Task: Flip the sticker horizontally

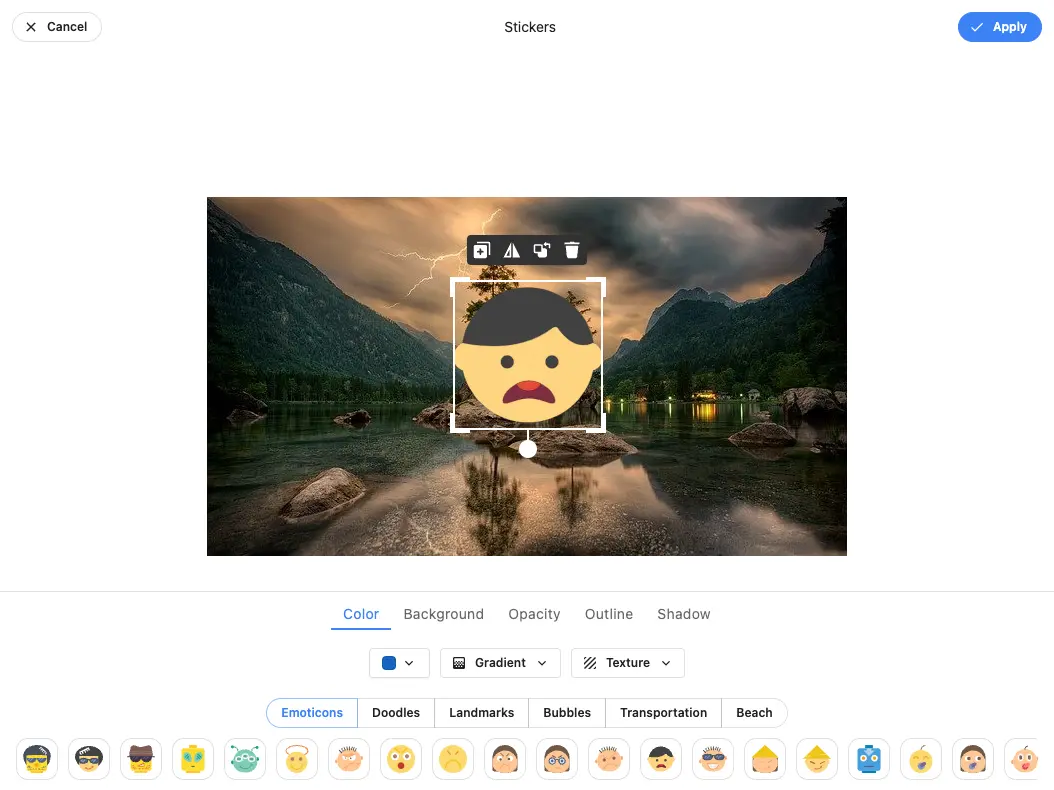Action: (512, 250)
